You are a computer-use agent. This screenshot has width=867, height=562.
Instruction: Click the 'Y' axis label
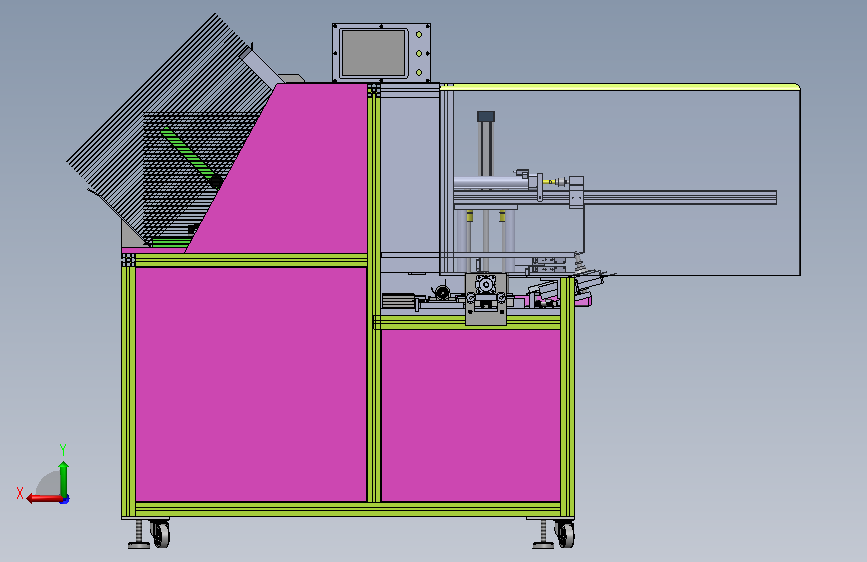tap(63, 450)
